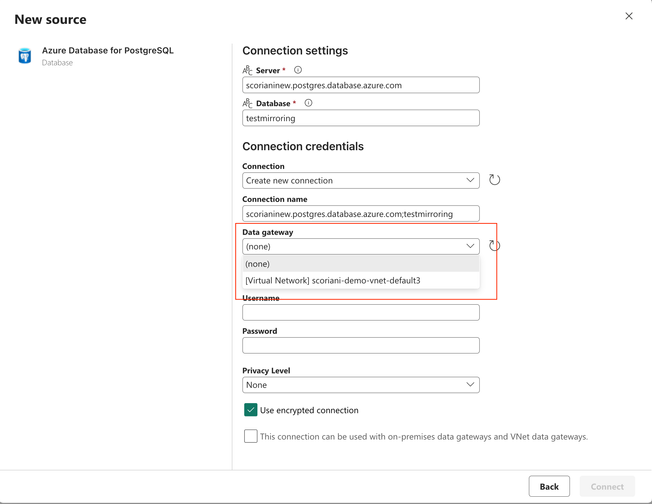Open the Connection dropdown

click(361, 180)
